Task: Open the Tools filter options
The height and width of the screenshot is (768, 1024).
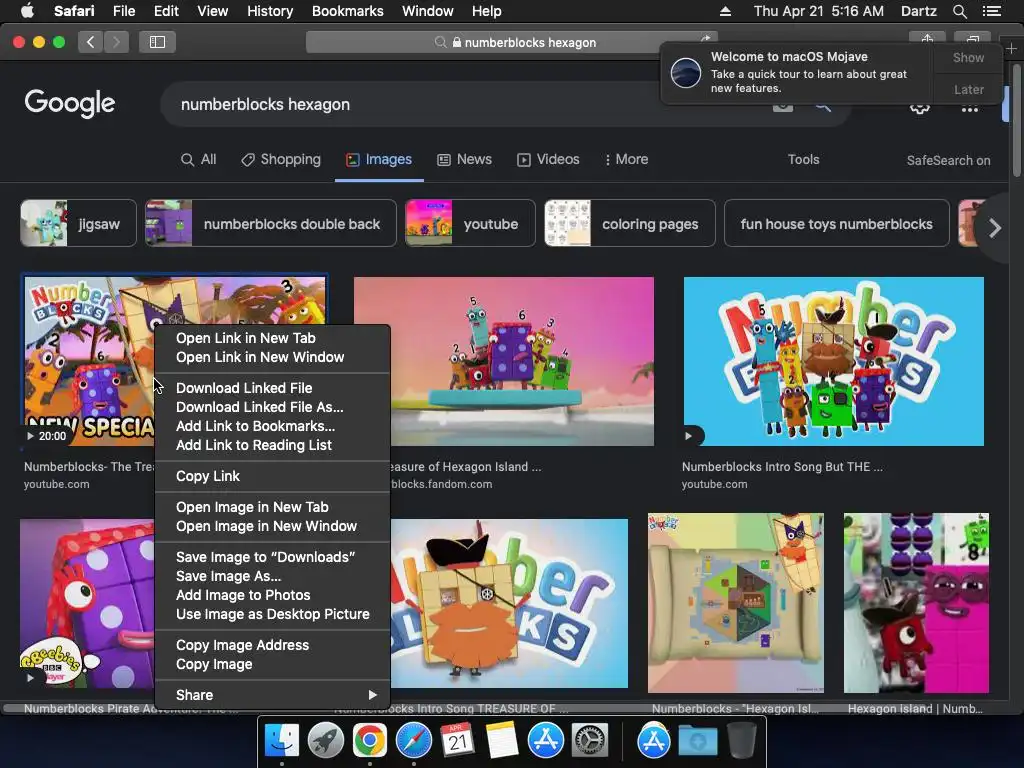Action: pos(803,159)
